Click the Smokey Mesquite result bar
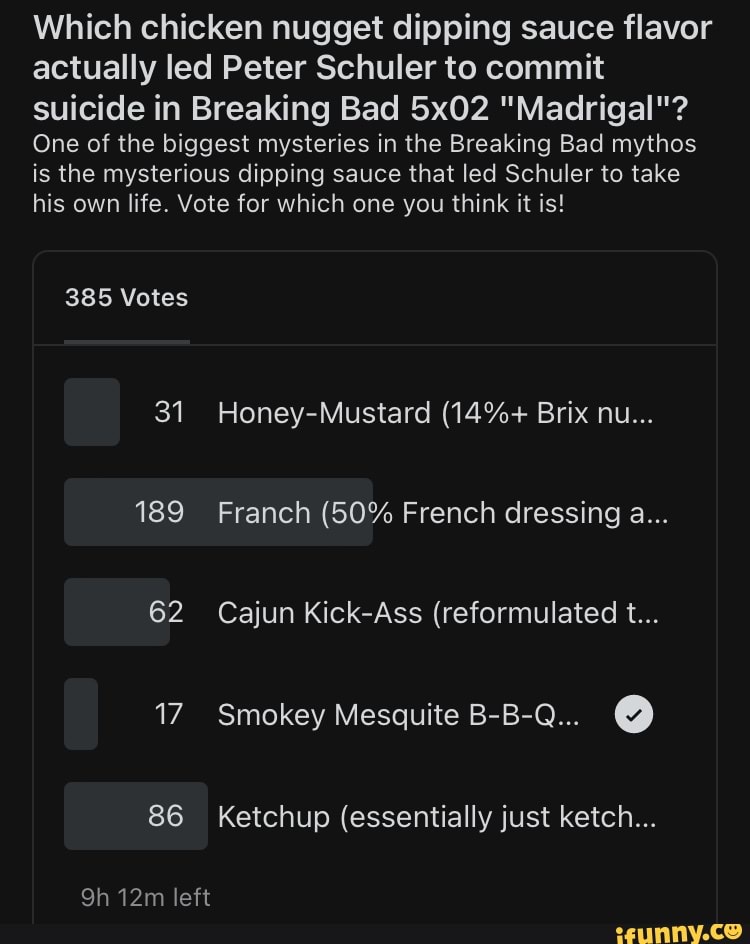Image resolution: width=750 pixels, height=944 pixels. point(81,714)
